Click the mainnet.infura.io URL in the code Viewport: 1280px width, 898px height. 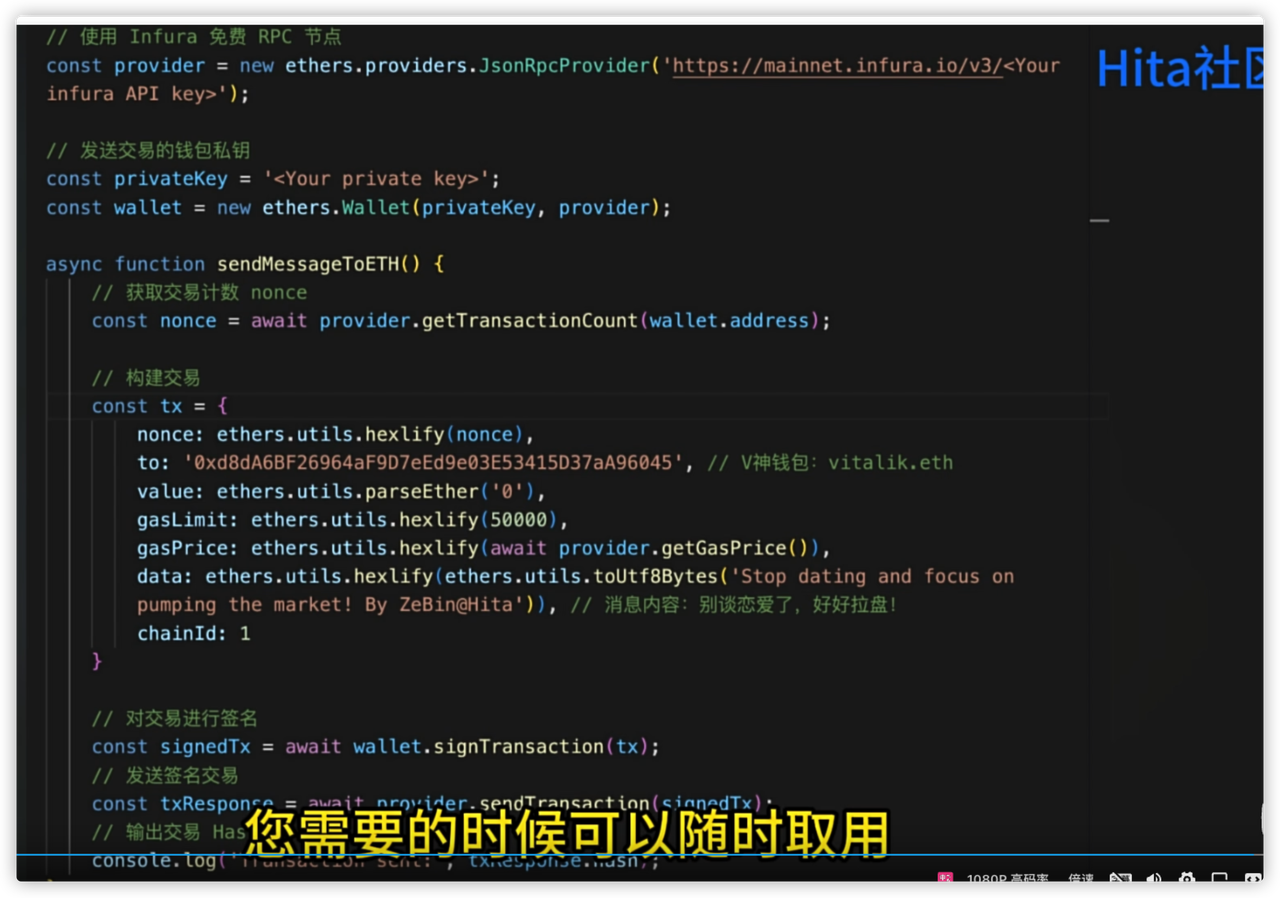[x=837, y=66]
